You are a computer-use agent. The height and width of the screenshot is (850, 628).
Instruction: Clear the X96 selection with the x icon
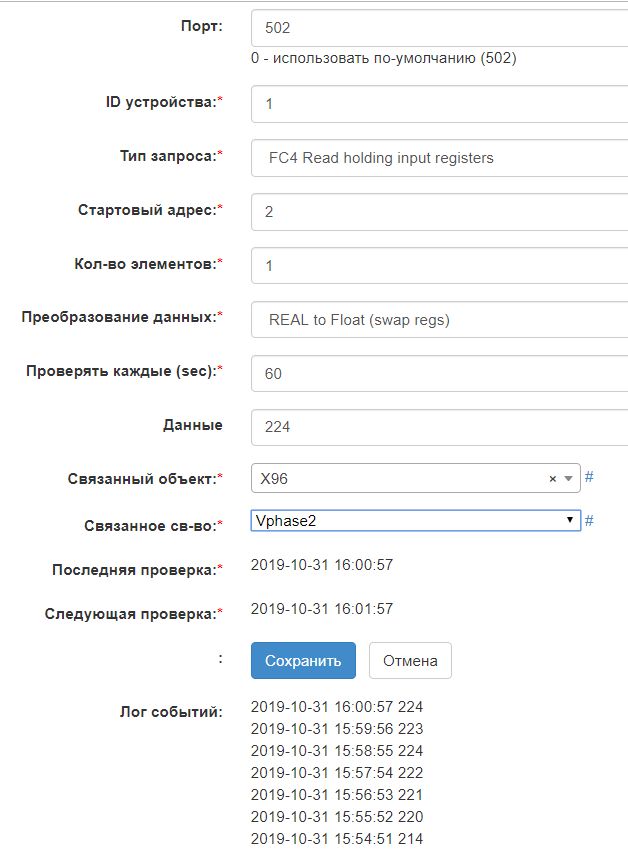tap(553, 479)
